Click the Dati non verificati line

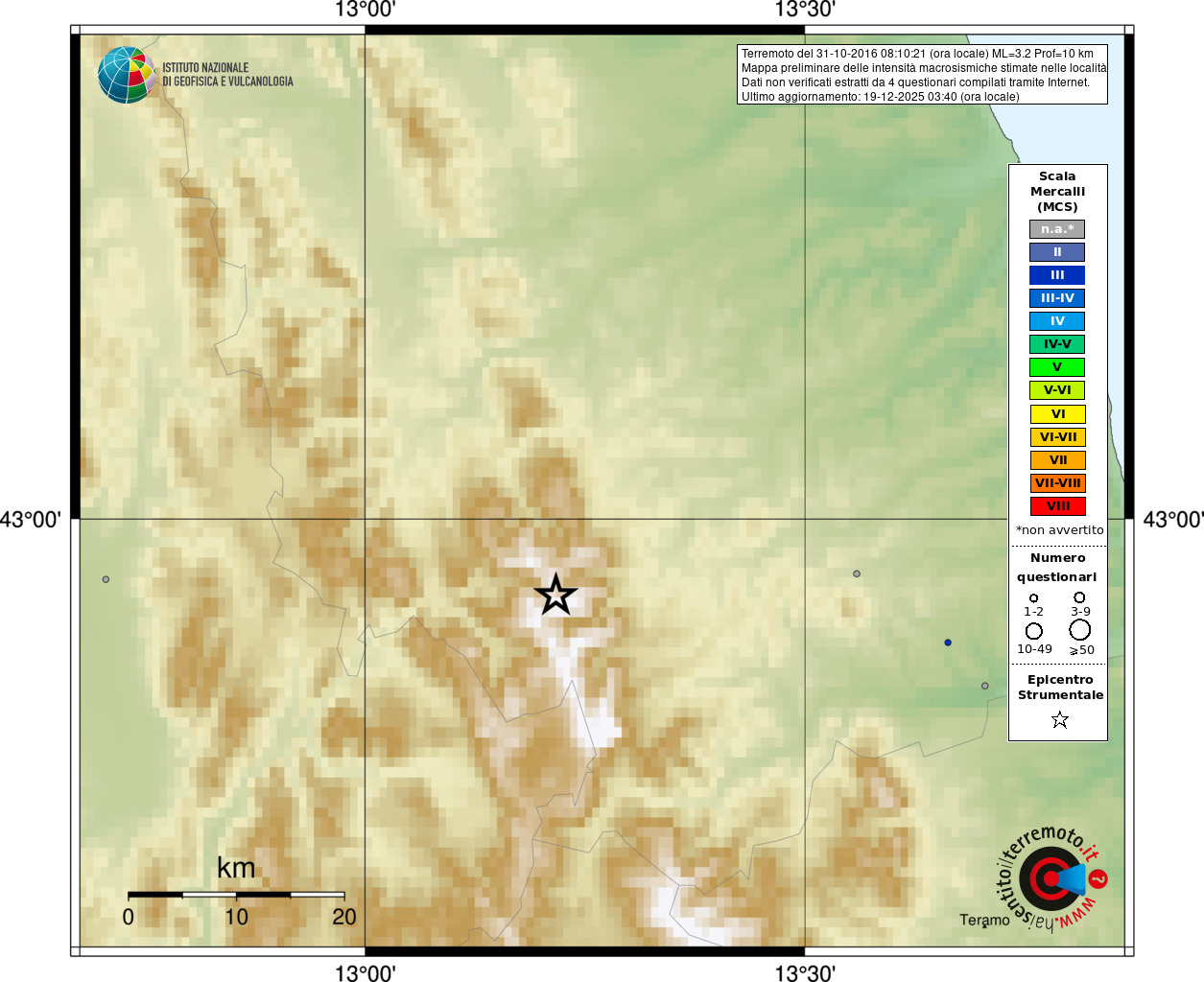(915, 82)
